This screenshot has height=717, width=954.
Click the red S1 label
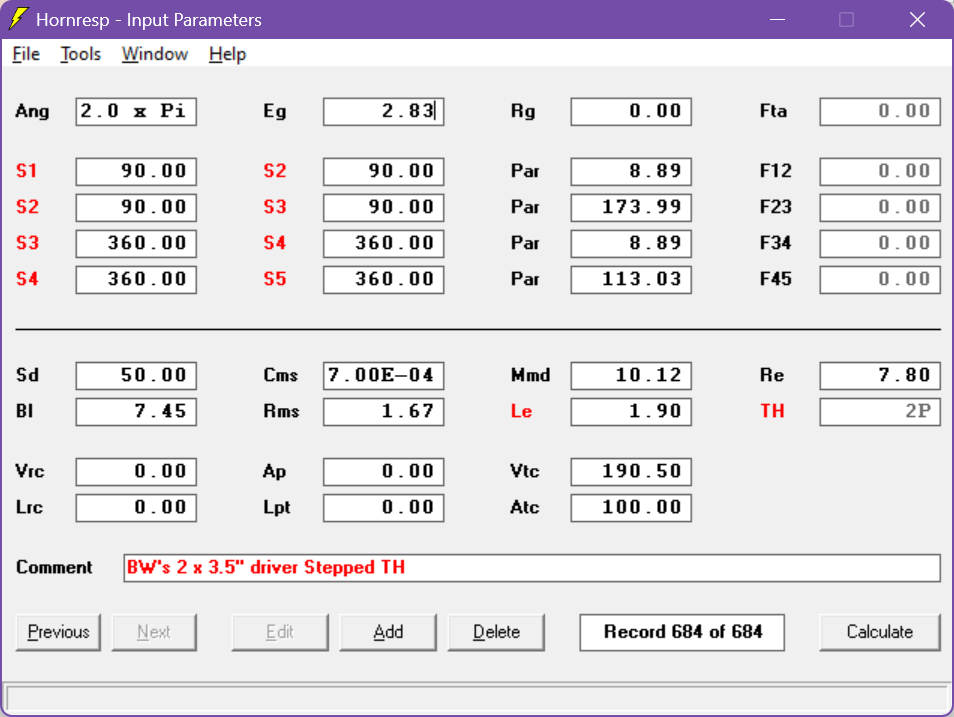click(26, 171)
